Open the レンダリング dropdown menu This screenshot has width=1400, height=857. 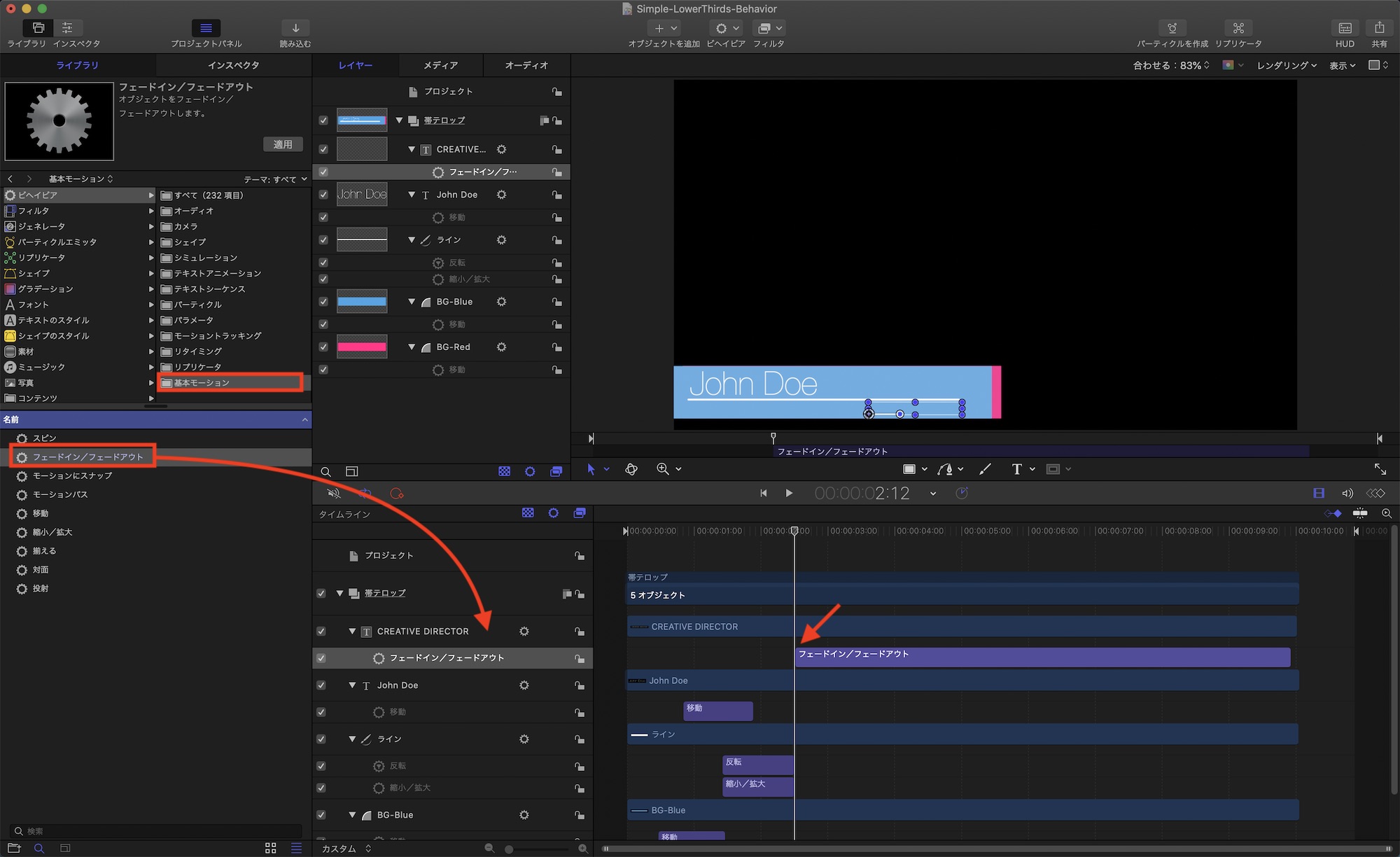(1287, 65)
